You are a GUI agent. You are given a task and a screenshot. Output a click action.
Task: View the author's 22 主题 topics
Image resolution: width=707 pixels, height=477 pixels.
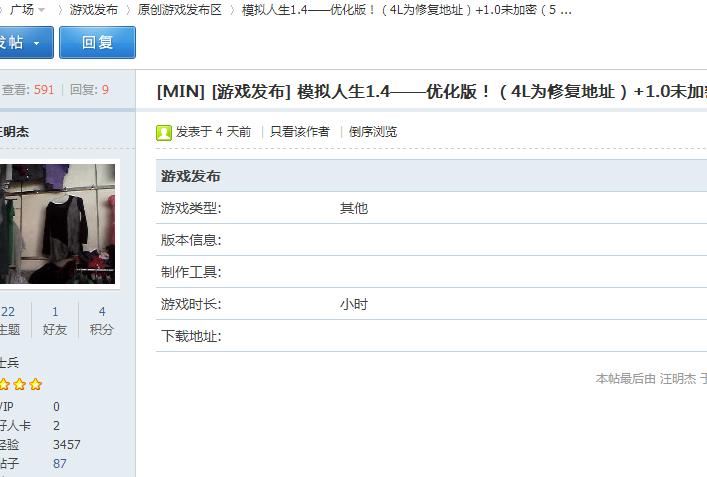tap(9, 320)
